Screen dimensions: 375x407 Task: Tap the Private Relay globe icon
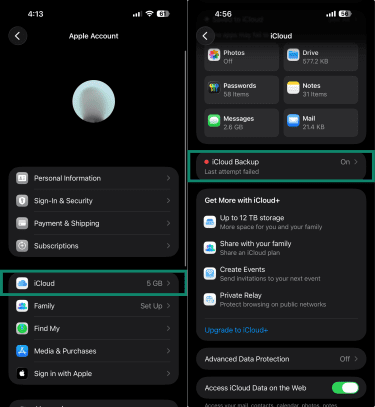pyautogui.click(x=210, y=299)
